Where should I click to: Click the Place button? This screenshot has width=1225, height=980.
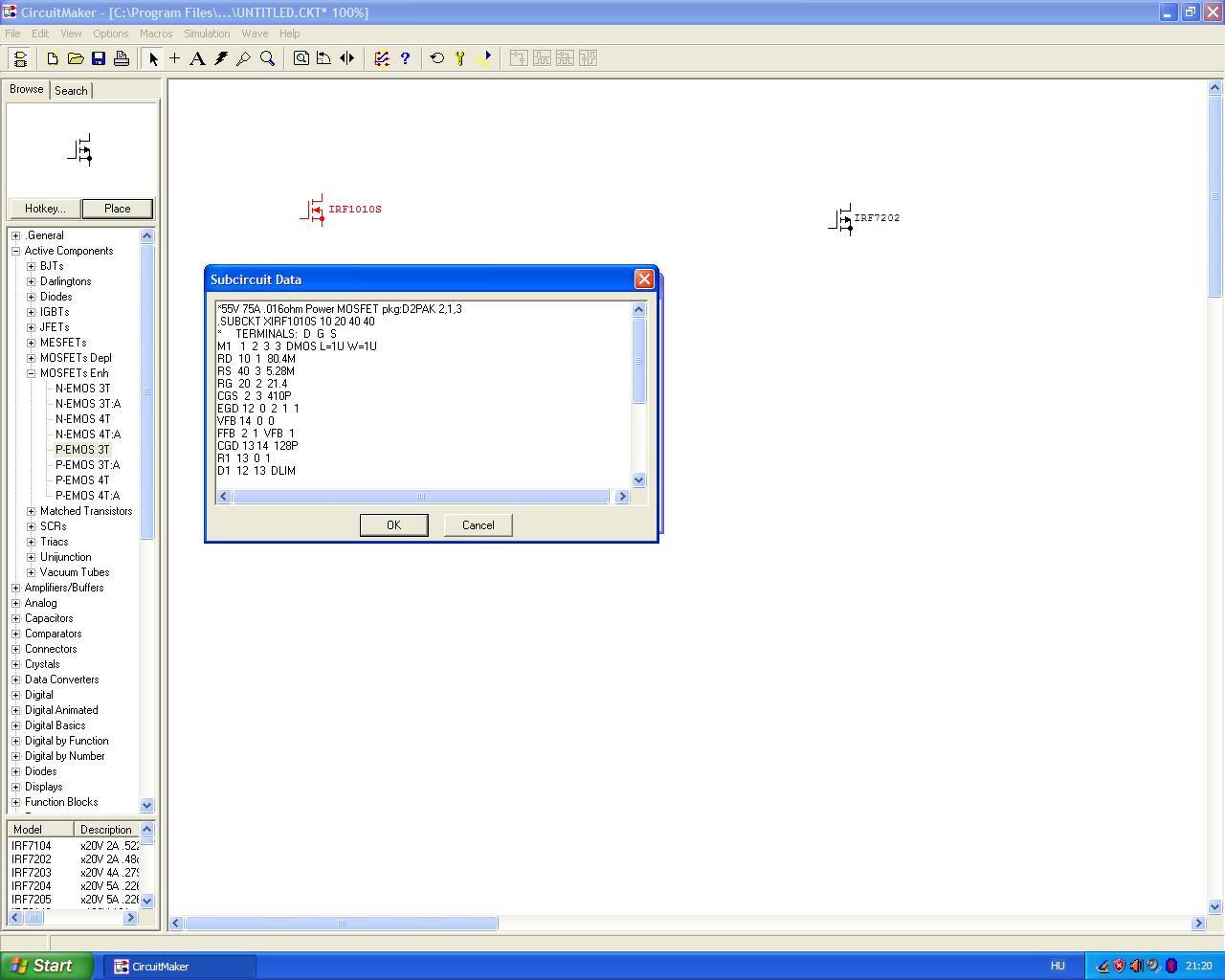click(x=118, y=209)
